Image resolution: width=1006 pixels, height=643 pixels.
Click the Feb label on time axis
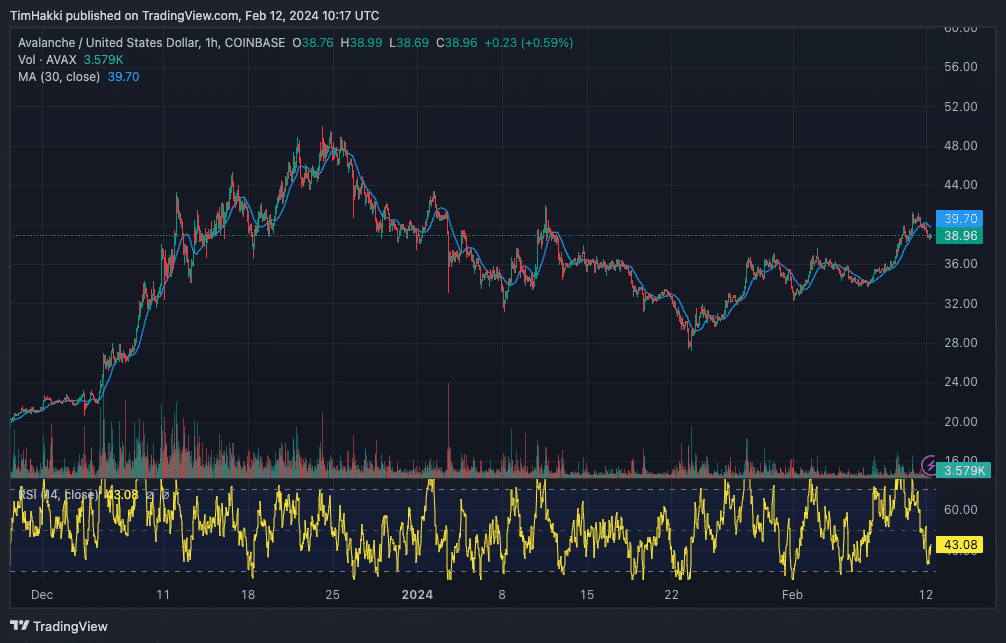click(792, 595)
